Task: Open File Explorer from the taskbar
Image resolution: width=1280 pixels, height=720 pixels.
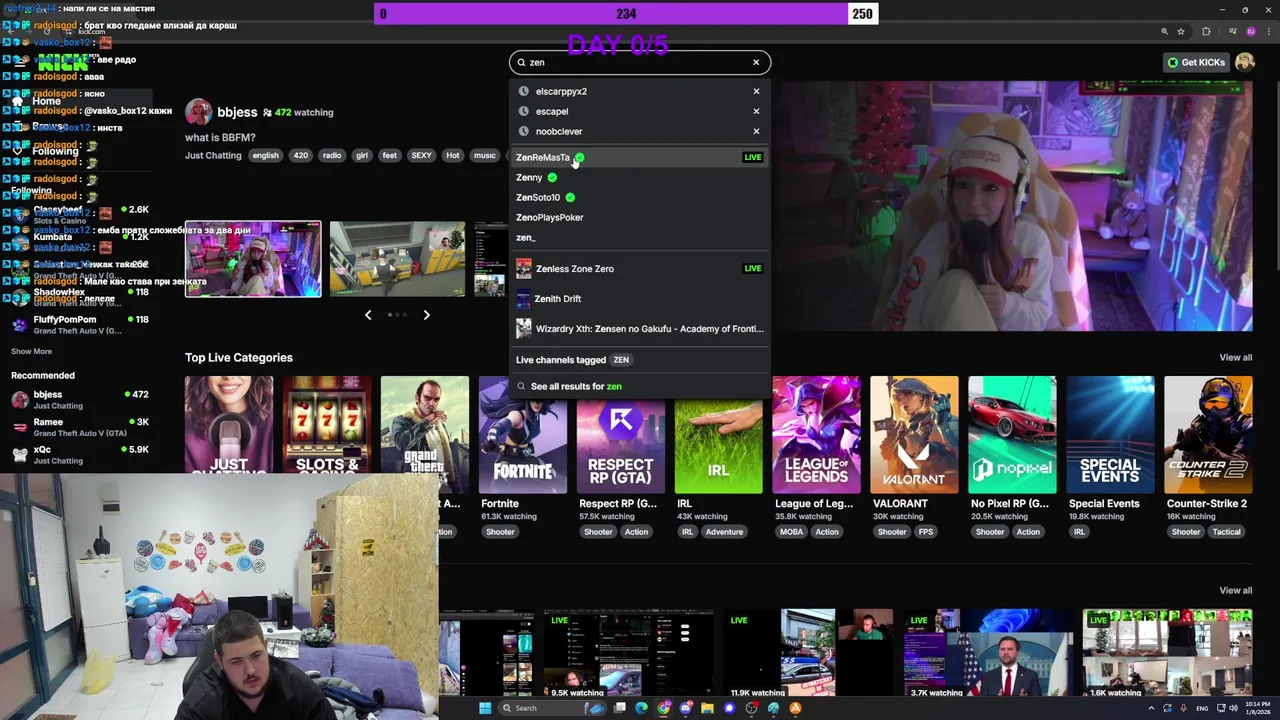Action: (707, 708)
